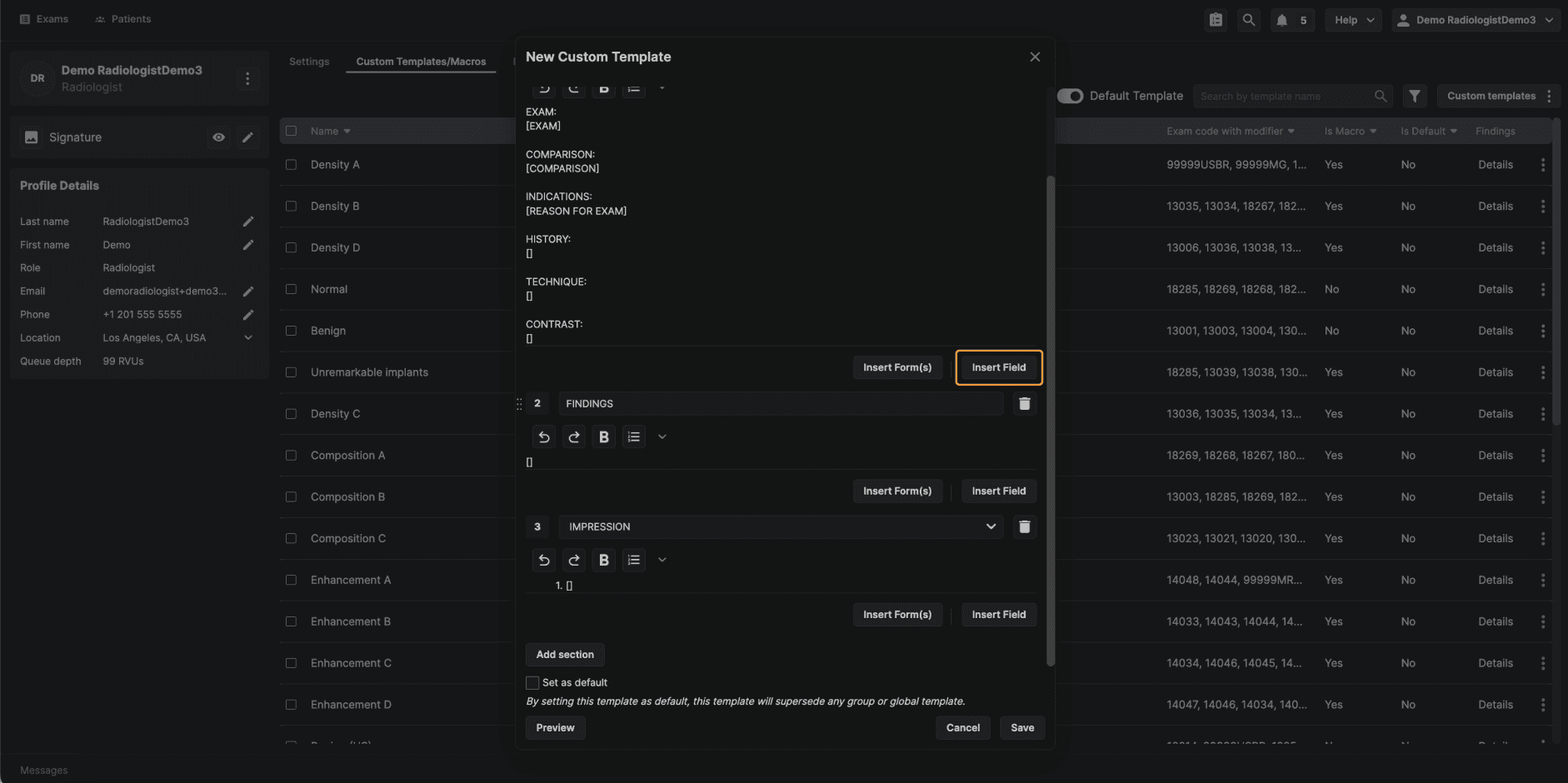Screen dimensions: 1568x783
Task: Click the Preview button
Action: pos(555,728)
